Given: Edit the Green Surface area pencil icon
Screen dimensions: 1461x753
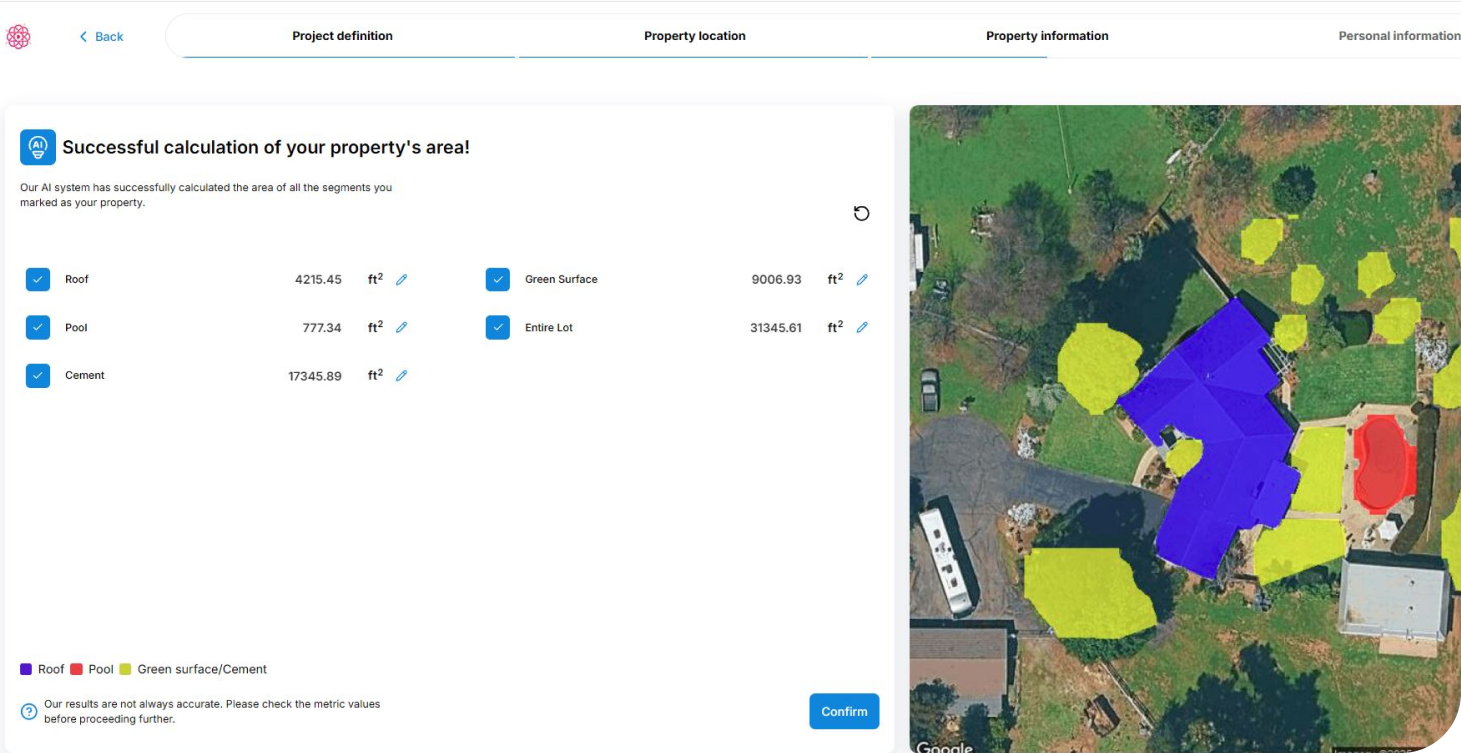Looking at the screenshot, I should coord(862,280).
